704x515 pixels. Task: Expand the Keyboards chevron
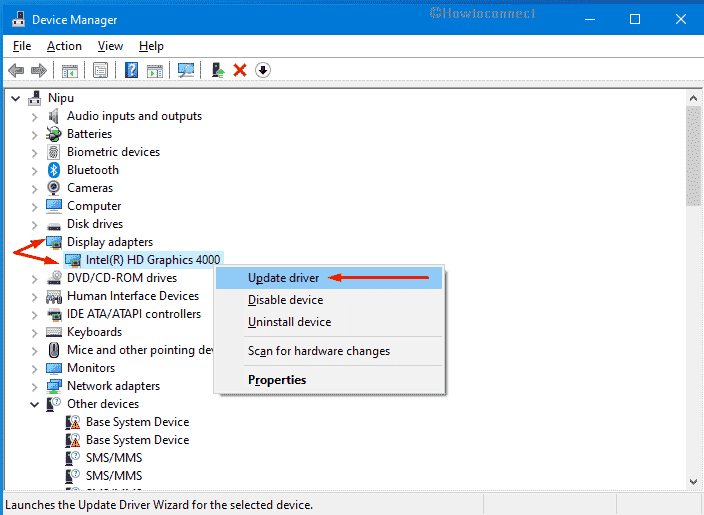pos(35,333)
